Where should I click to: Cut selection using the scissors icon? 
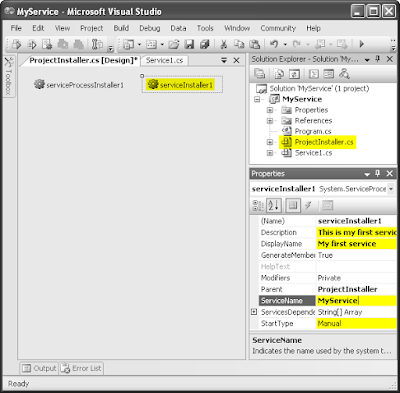tap(224, 44)
